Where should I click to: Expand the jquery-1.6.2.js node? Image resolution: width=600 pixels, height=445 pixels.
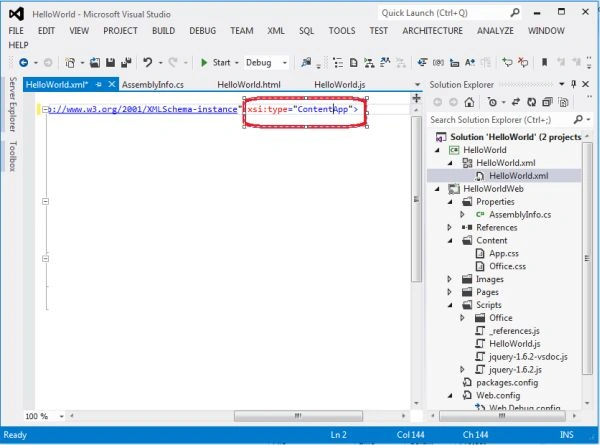pyautogui.click(x=462, y=370)
